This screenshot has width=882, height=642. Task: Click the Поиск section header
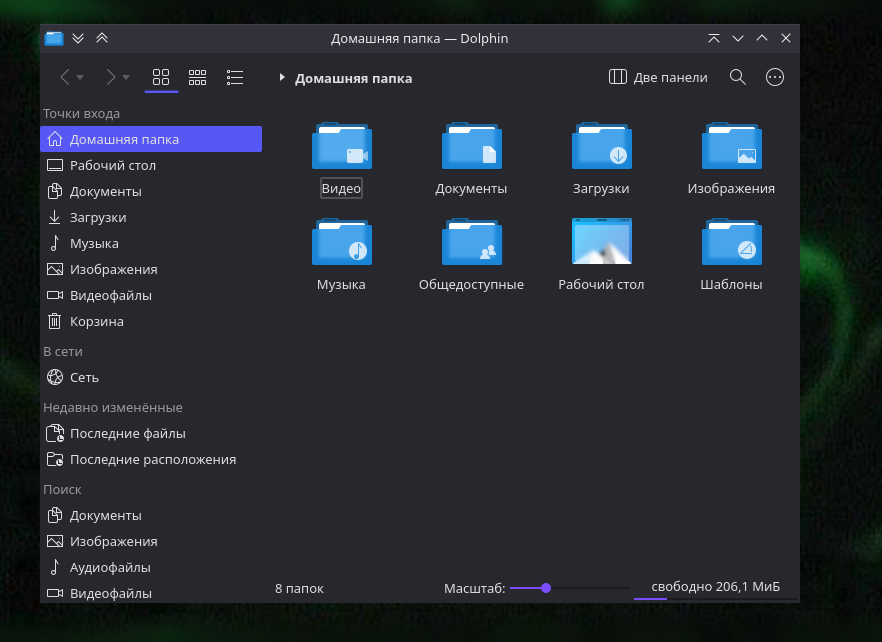click(62, 490)
